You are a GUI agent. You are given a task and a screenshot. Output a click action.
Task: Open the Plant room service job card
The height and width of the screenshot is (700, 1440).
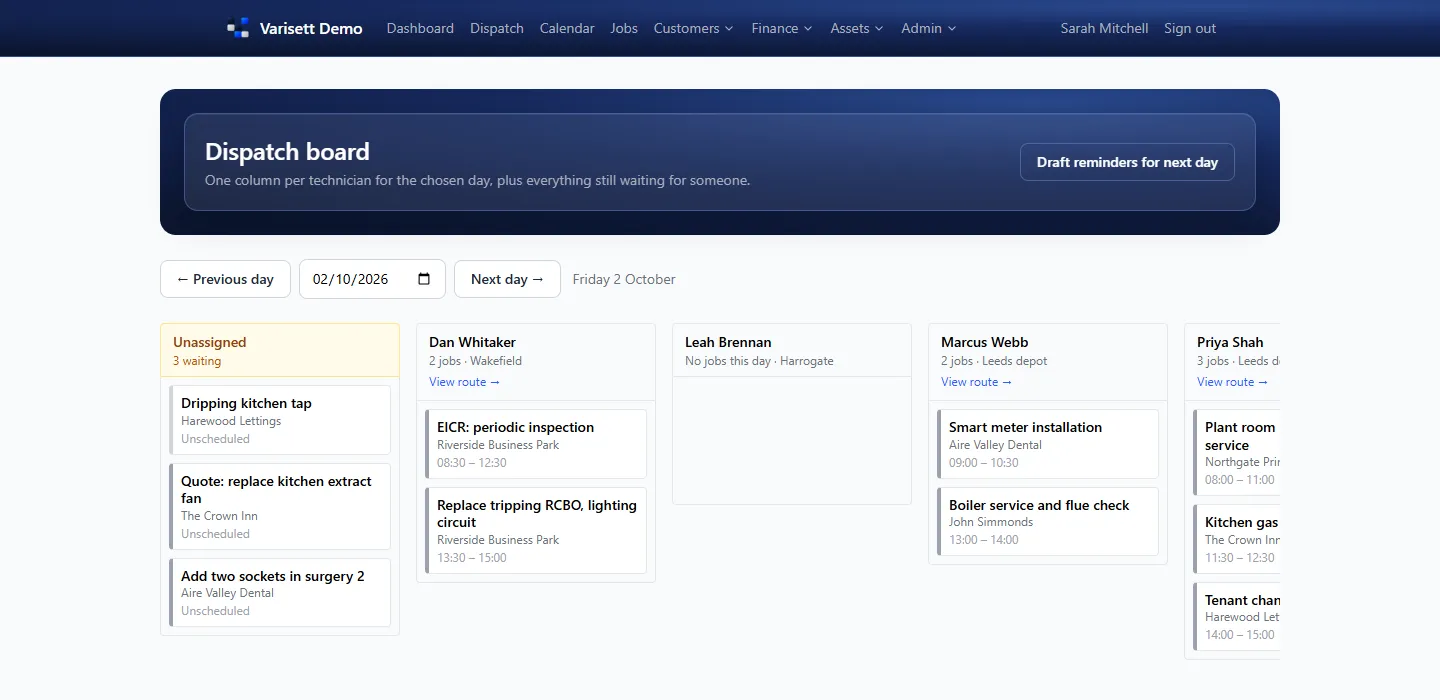click(1237, 452)
